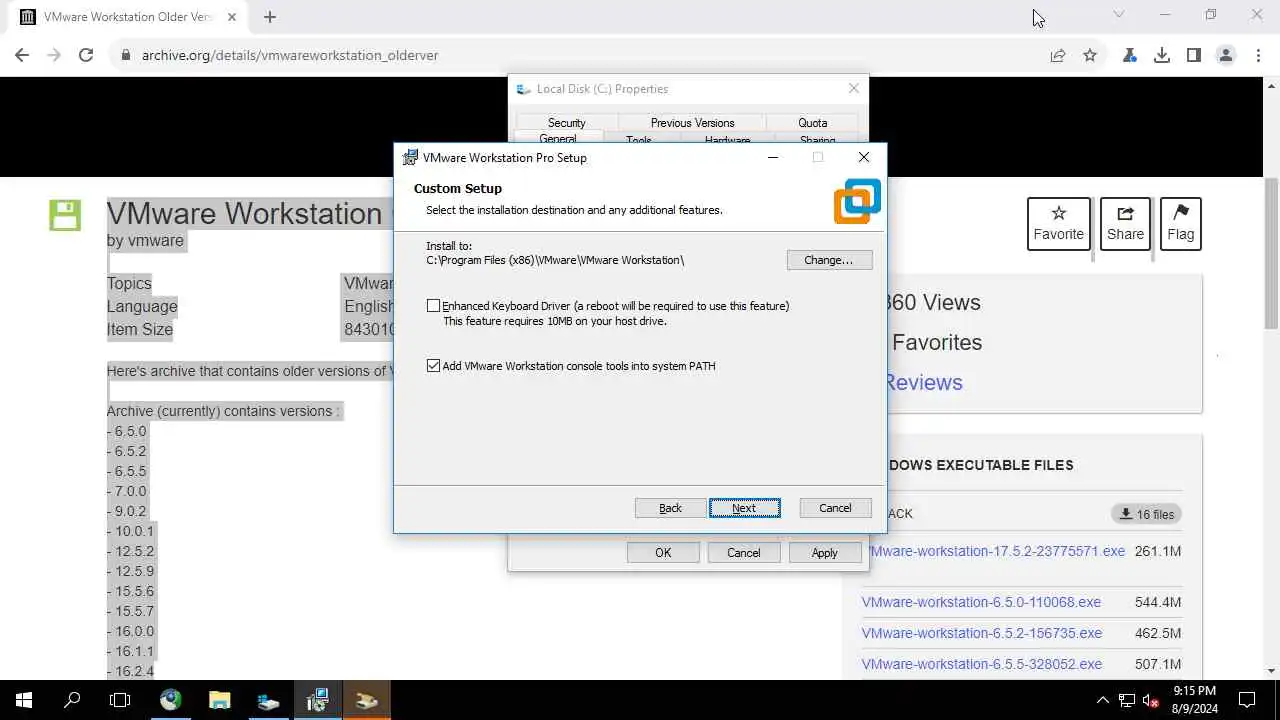1280x720 pixels.
Task: Close the Local Disk Properties dialog
Action: 853,89
